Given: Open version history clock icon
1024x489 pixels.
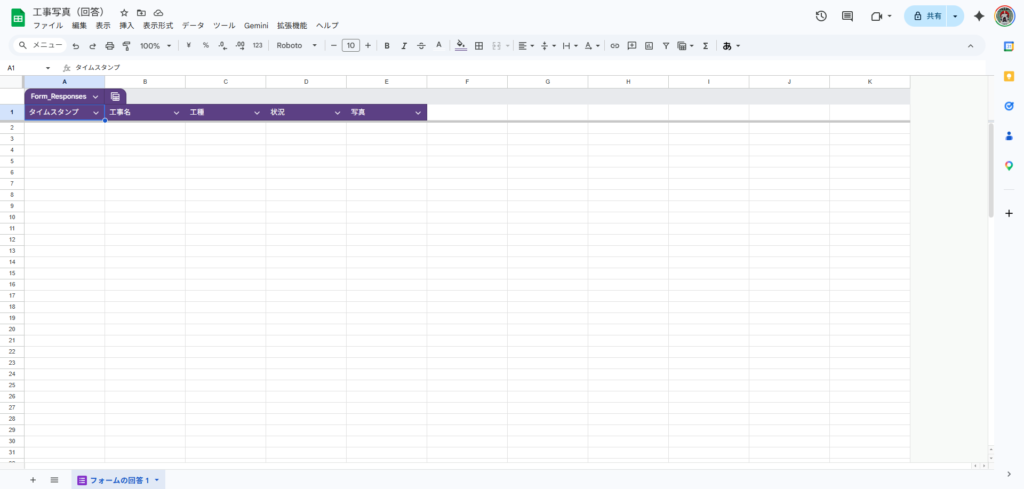Looking at the screenshot, I should [x=821, y=16].
